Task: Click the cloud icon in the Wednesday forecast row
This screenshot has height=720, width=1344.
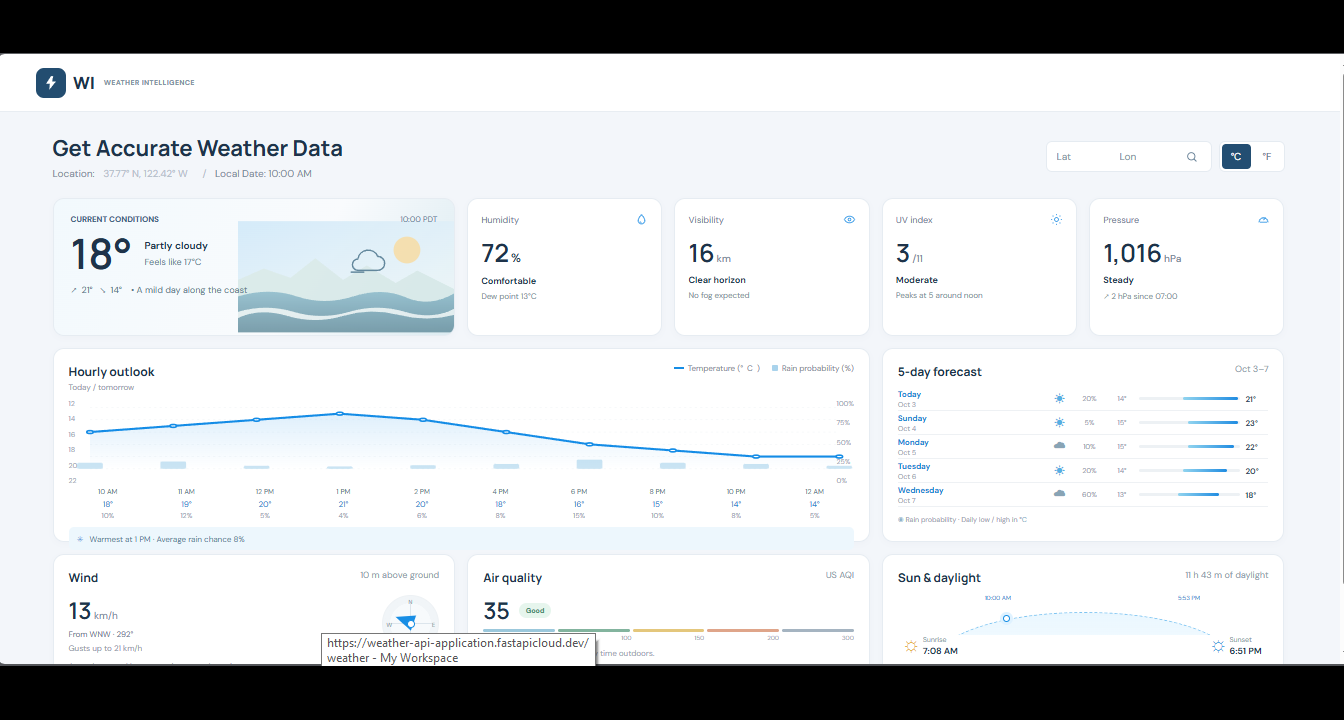Action: coord(1059,494)
